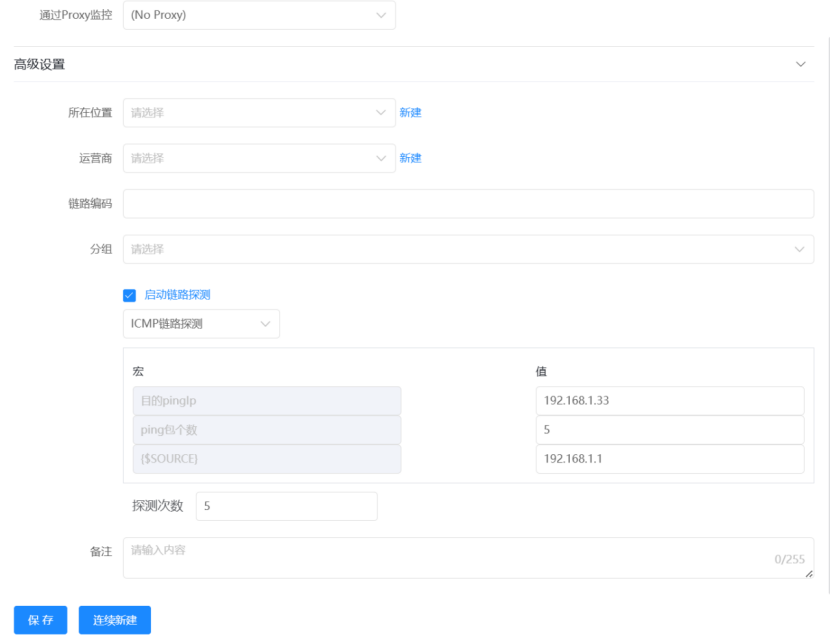830x641 pixels.
Task: Click the disabled 目的pingIp macro field
Action: (x=267, y=401)
